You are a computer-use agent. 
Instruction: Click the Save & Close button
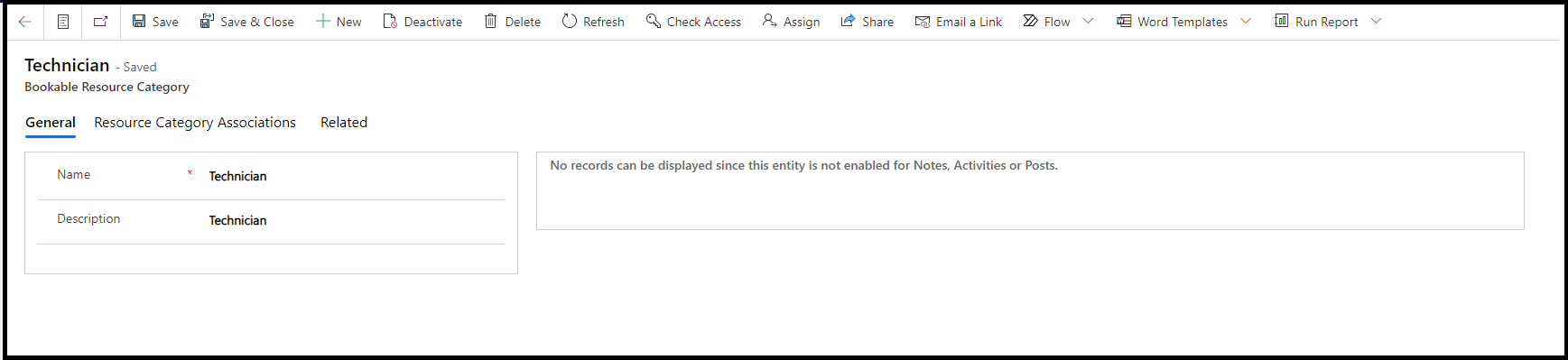tap(246, 22)
